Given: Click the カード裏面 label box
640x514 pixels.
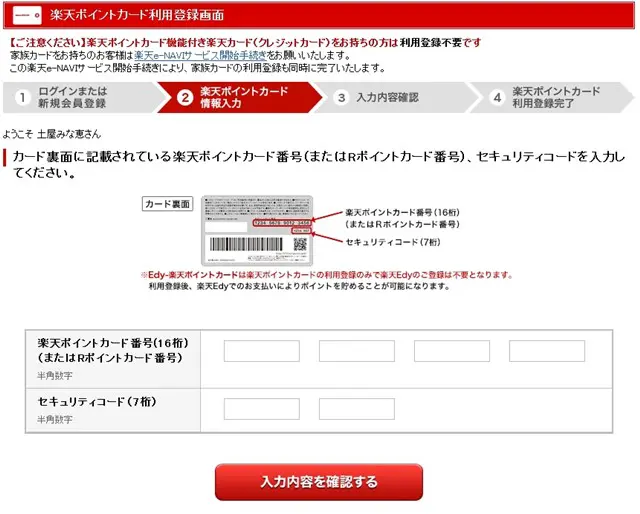Looking at the screenshot, I should click(x=167, y=204).
